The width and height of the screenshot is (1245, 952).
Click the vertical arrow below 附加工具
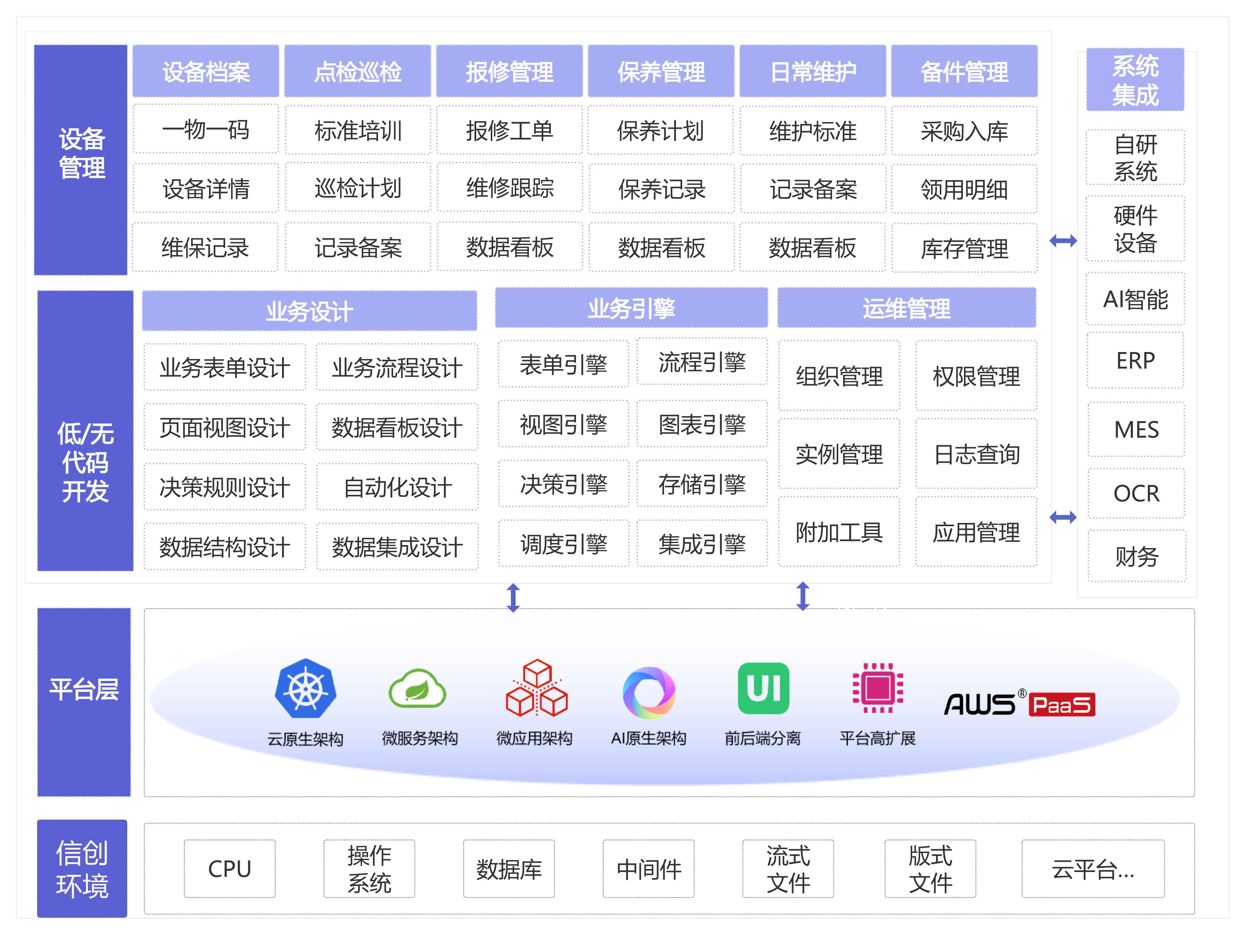(x=803, y=596)
